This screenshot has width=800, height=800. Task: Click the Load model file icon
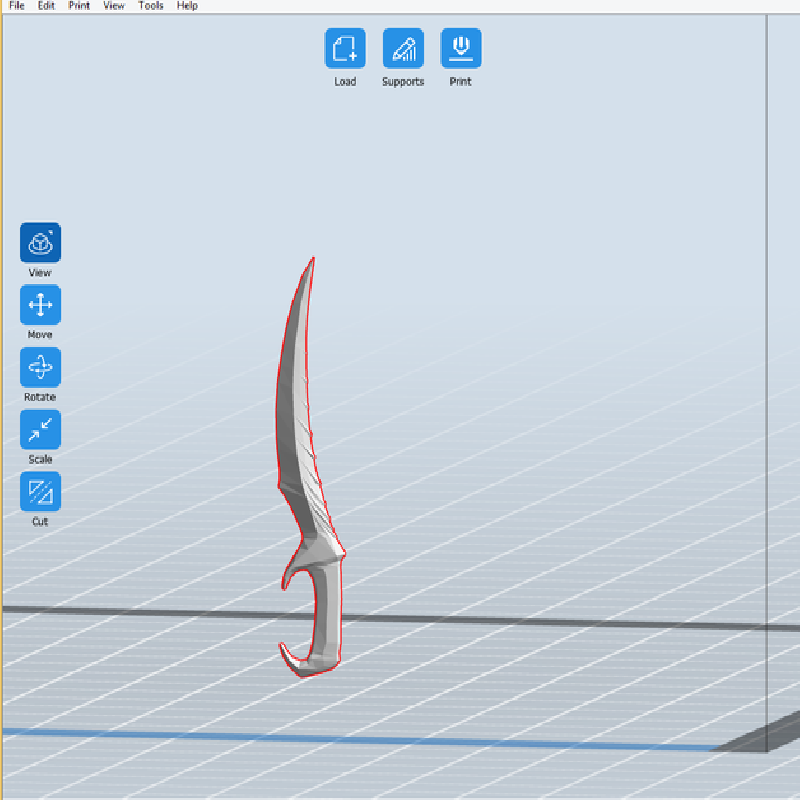[345, 48]
